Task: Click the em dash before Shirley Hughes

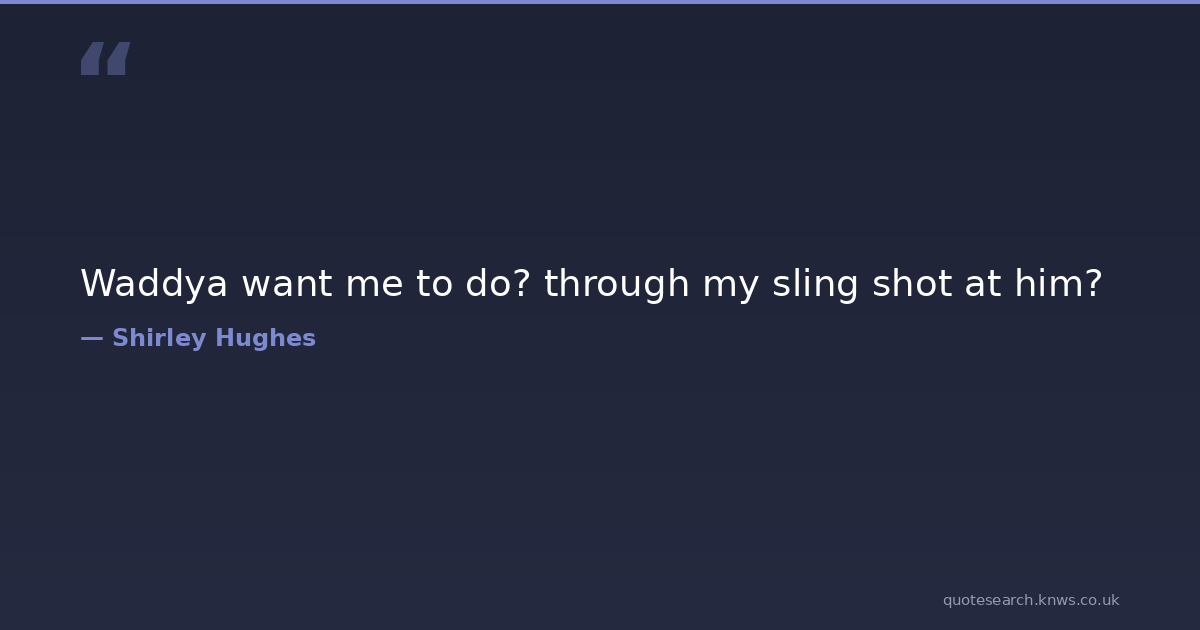Action: click(x=91, y=338)
